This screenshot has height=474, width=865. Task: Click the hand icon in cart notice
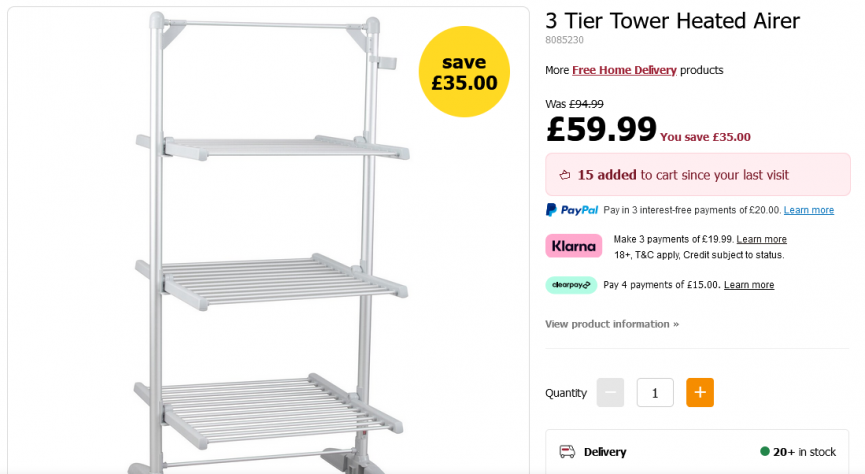pyautogui.click(x=565, y=175)
